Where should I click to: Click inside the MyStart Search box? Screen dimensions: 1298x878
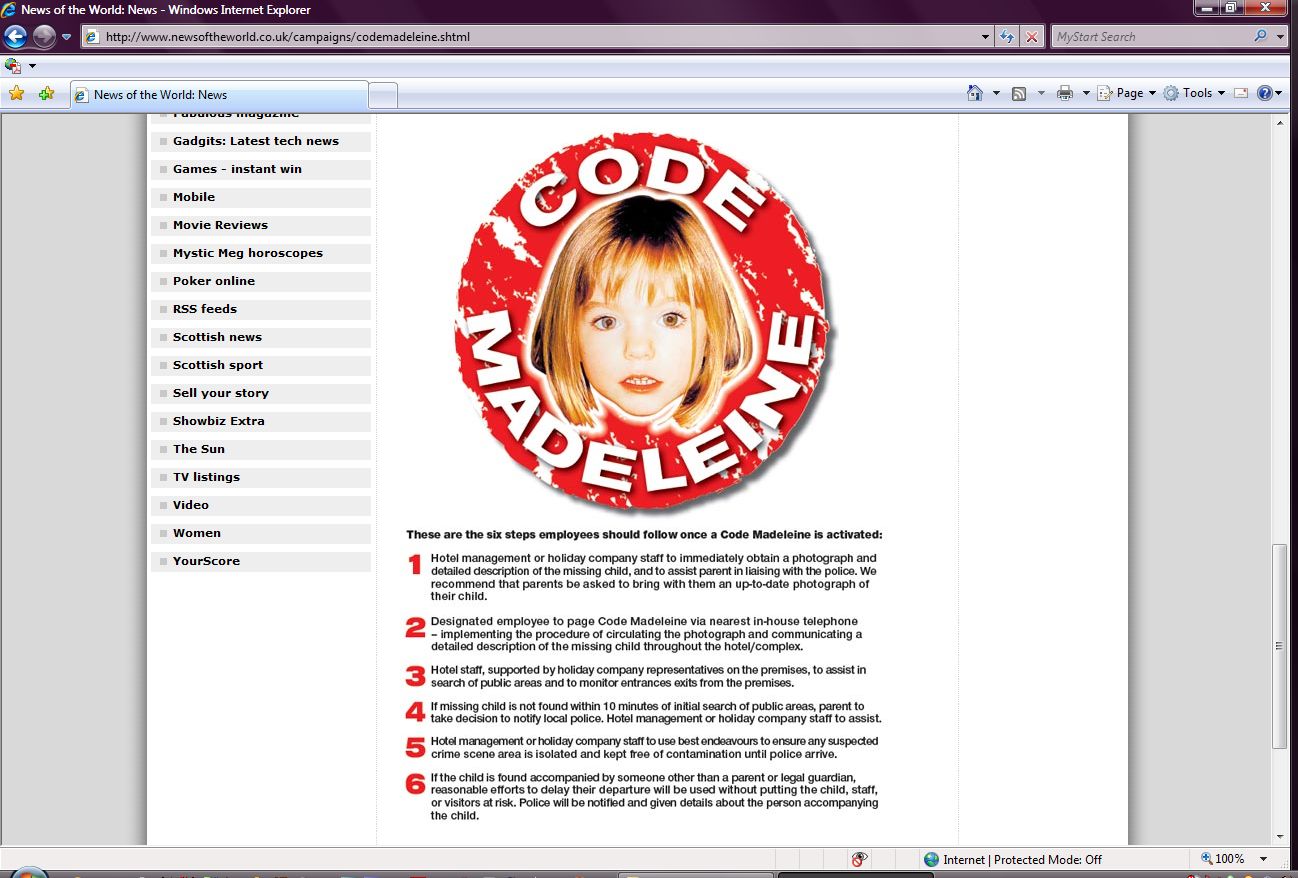coord(1150,37)
